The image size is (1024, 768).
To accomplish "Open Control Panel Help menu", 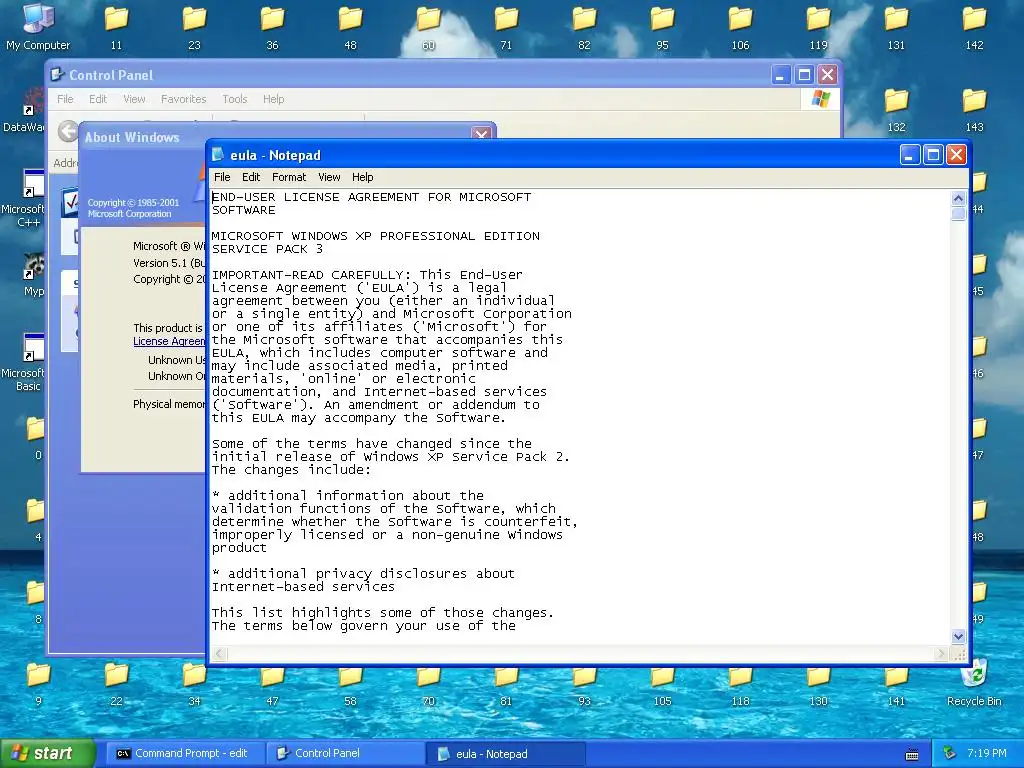I will click(274, 99).
